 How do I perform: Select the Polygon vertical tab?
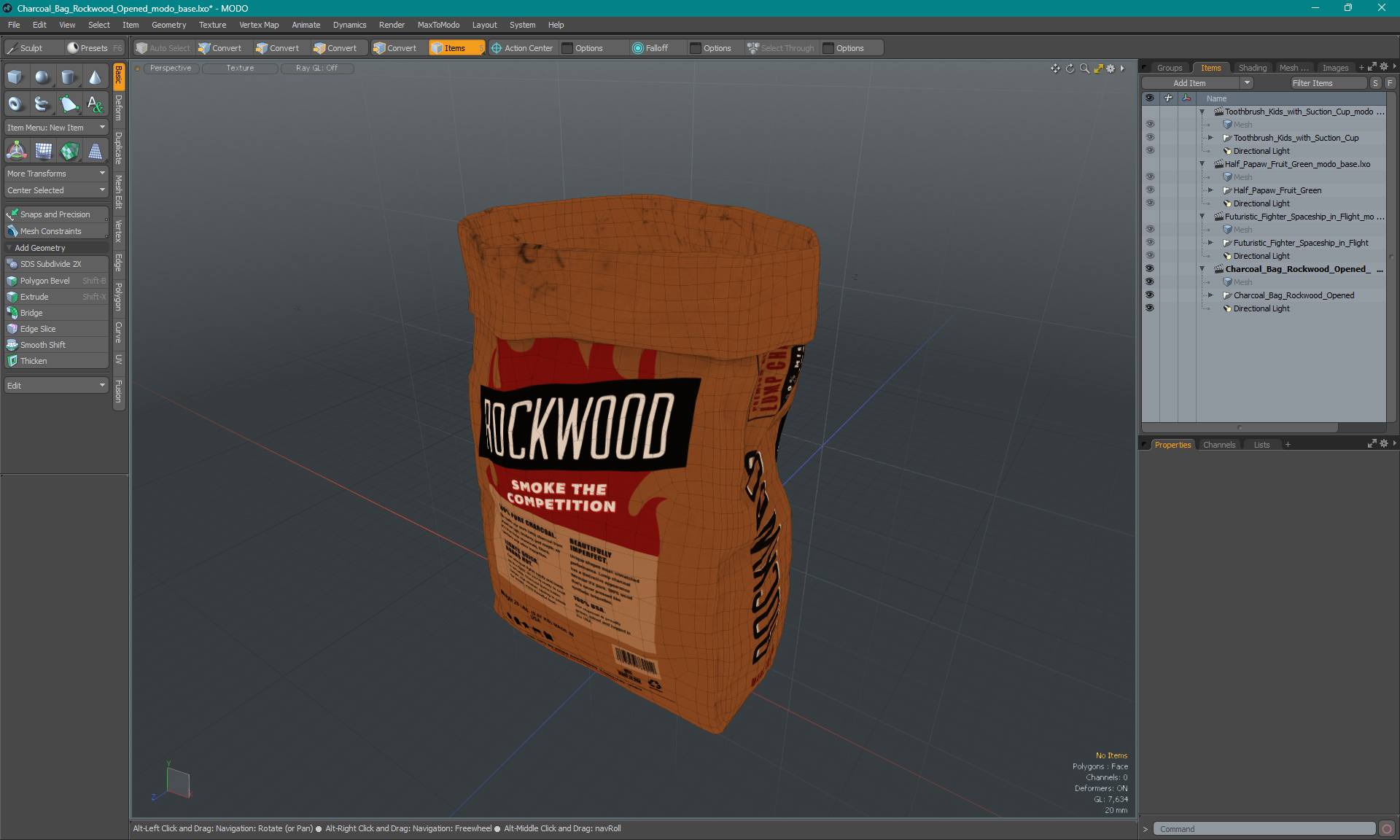119,297
